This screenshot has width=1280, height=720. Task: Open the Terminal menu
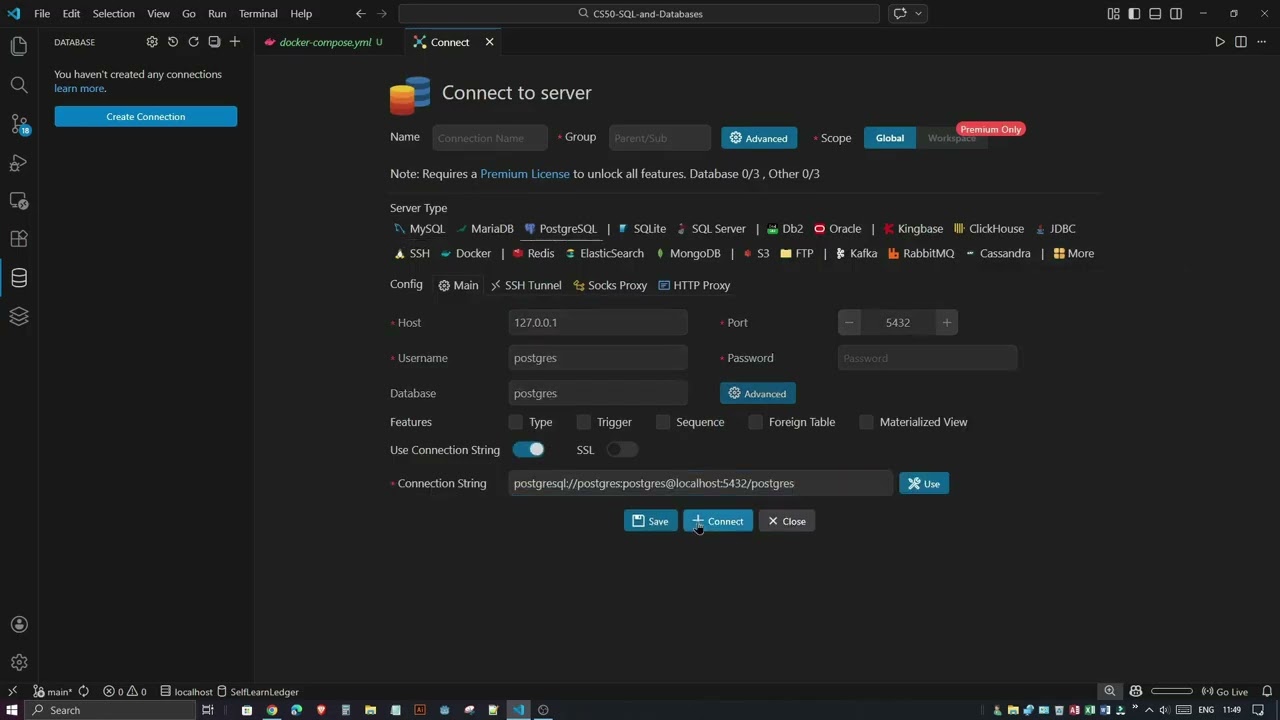pos(258,14)
